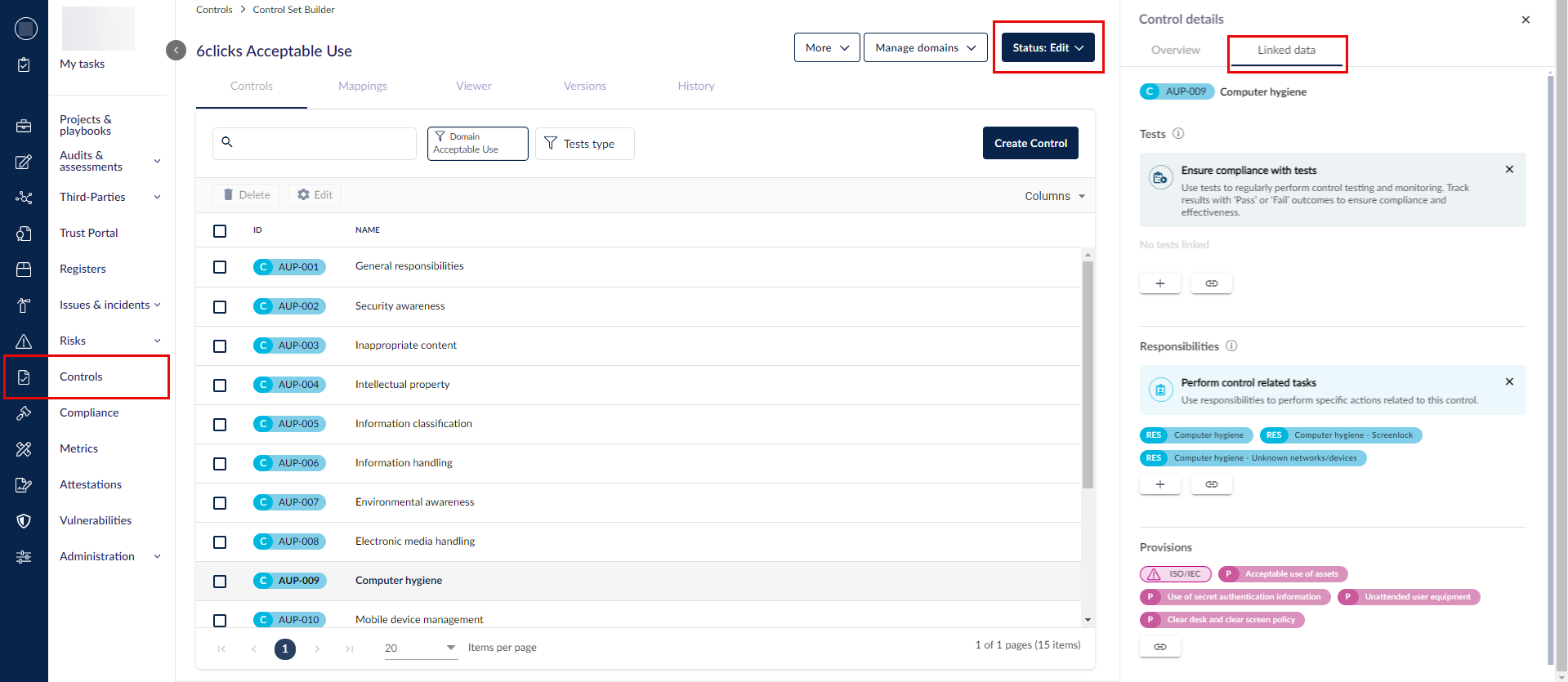Image resolution: width=1568 pixels, height=682 pixels.
Task: Add a new test with plus icon
Action: (1159, 283)
